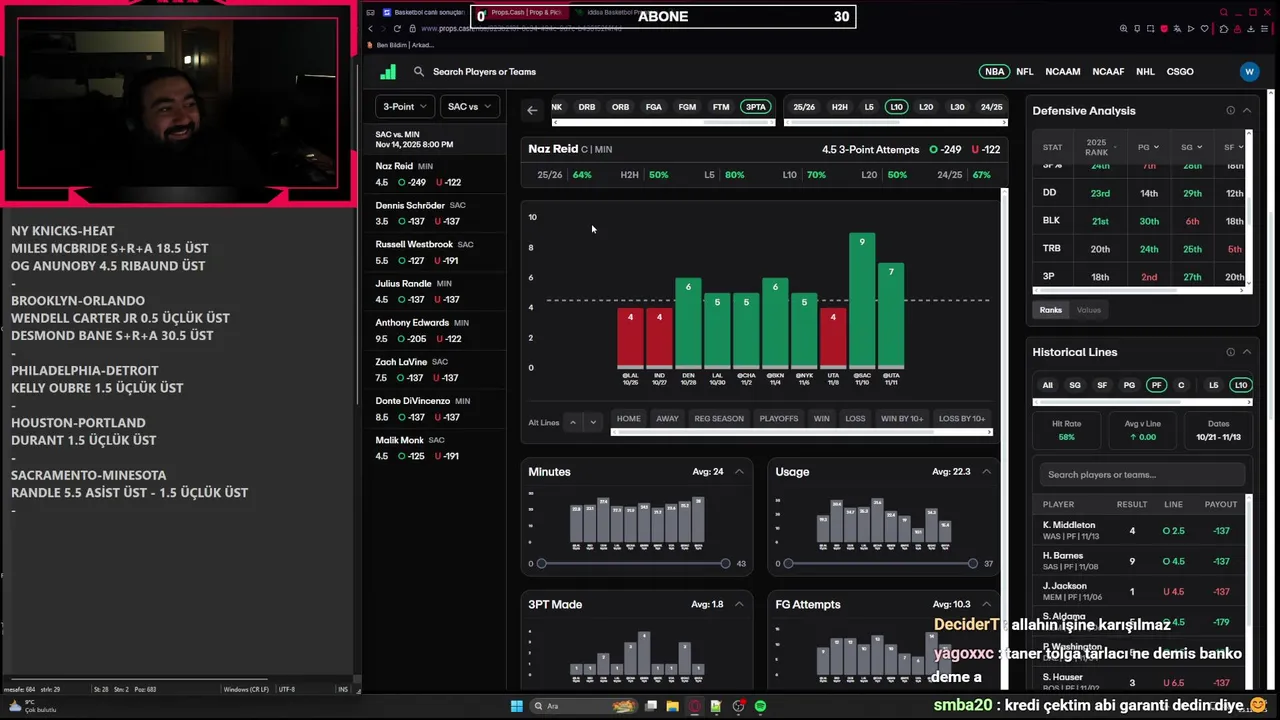Click the Usage range slider right handle

pos(972,564)
